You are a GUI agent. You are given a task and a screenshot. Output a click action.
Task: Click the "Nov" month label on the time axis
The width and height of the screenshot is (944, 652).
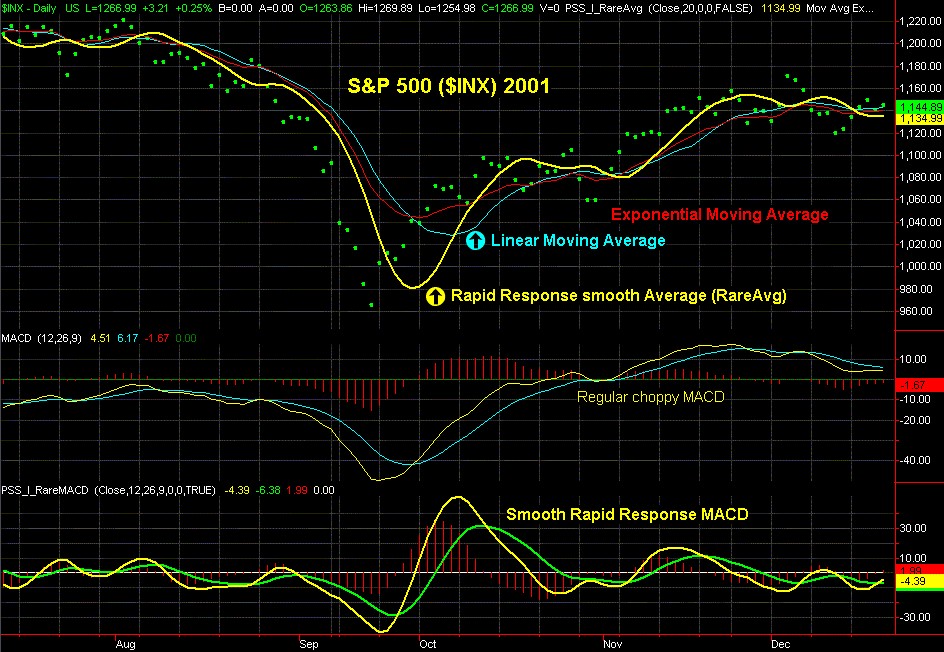[612, 645]
